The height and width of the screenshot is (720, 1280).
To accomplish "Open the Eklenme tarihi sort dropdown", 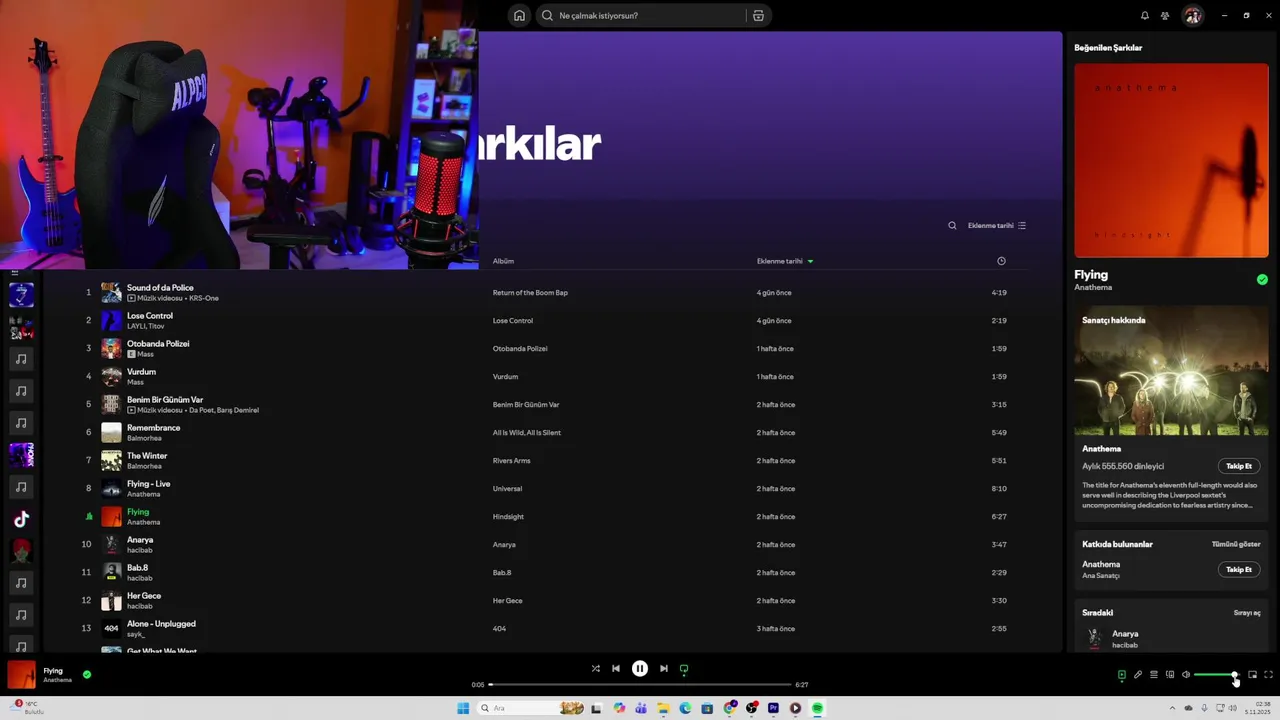I will click(997, 226).
